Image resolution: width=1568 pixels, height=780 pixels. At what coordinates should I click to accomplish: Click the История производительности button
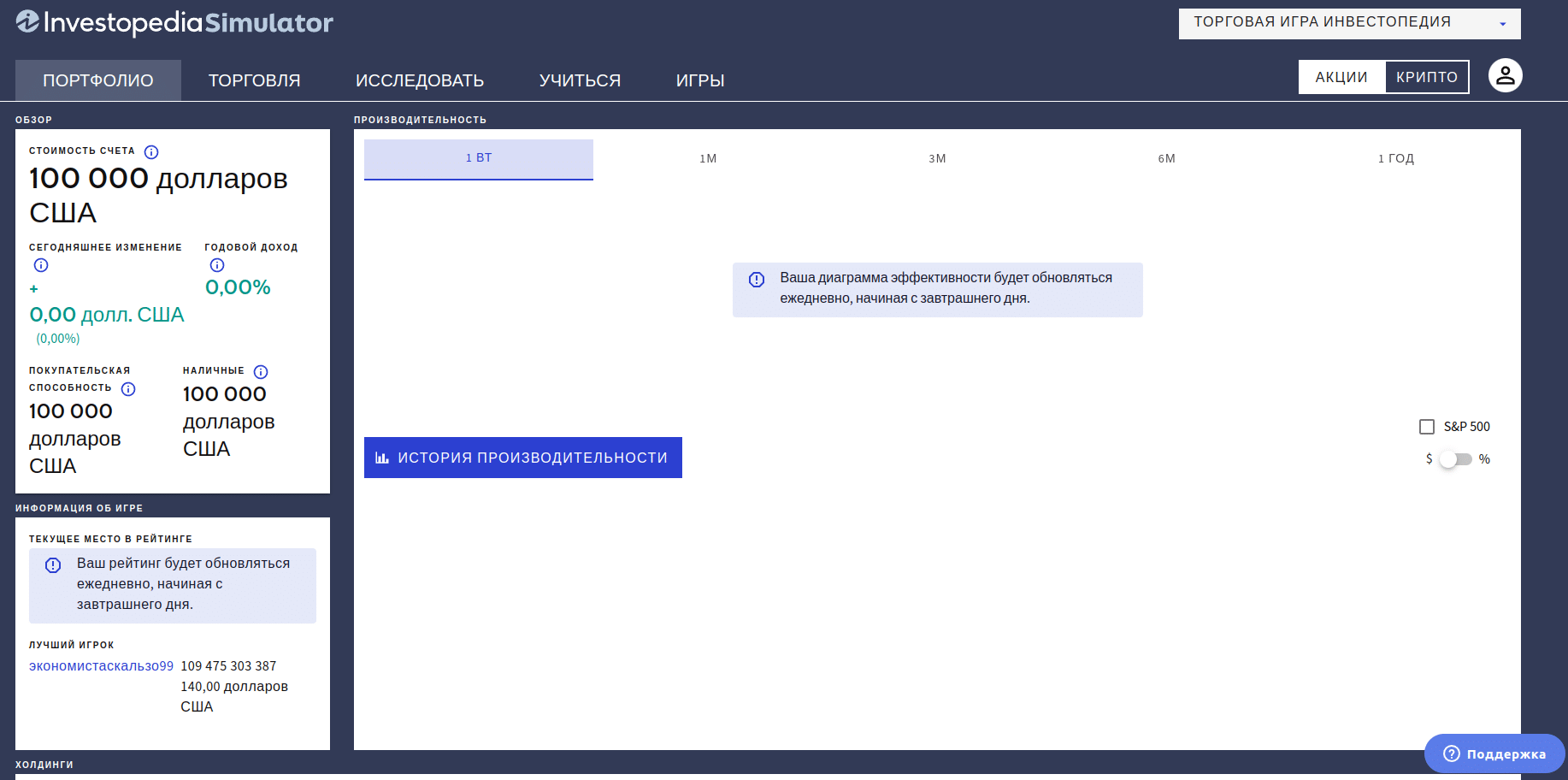tap(523, 458)
